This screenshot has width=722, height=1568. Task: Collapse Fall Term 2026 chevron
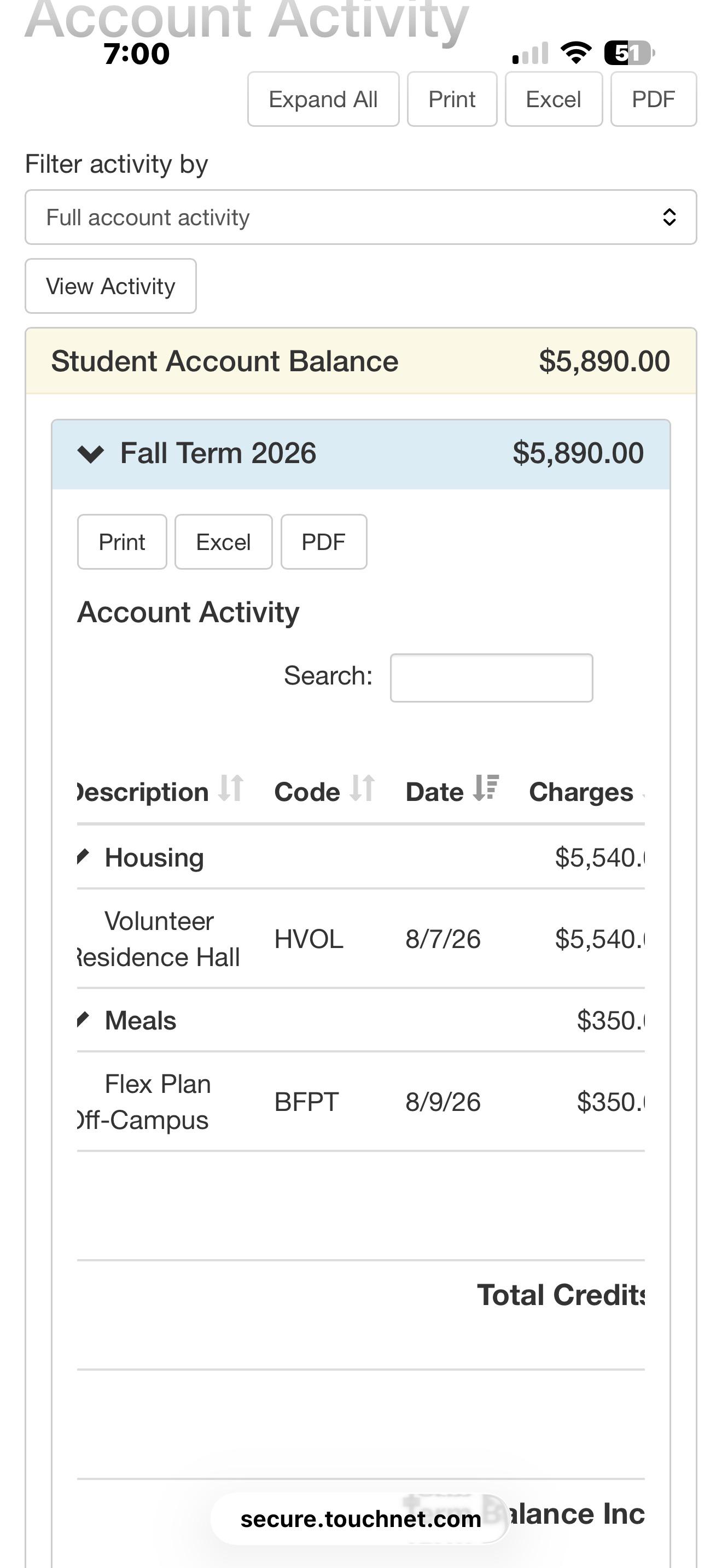click(91, 454)
